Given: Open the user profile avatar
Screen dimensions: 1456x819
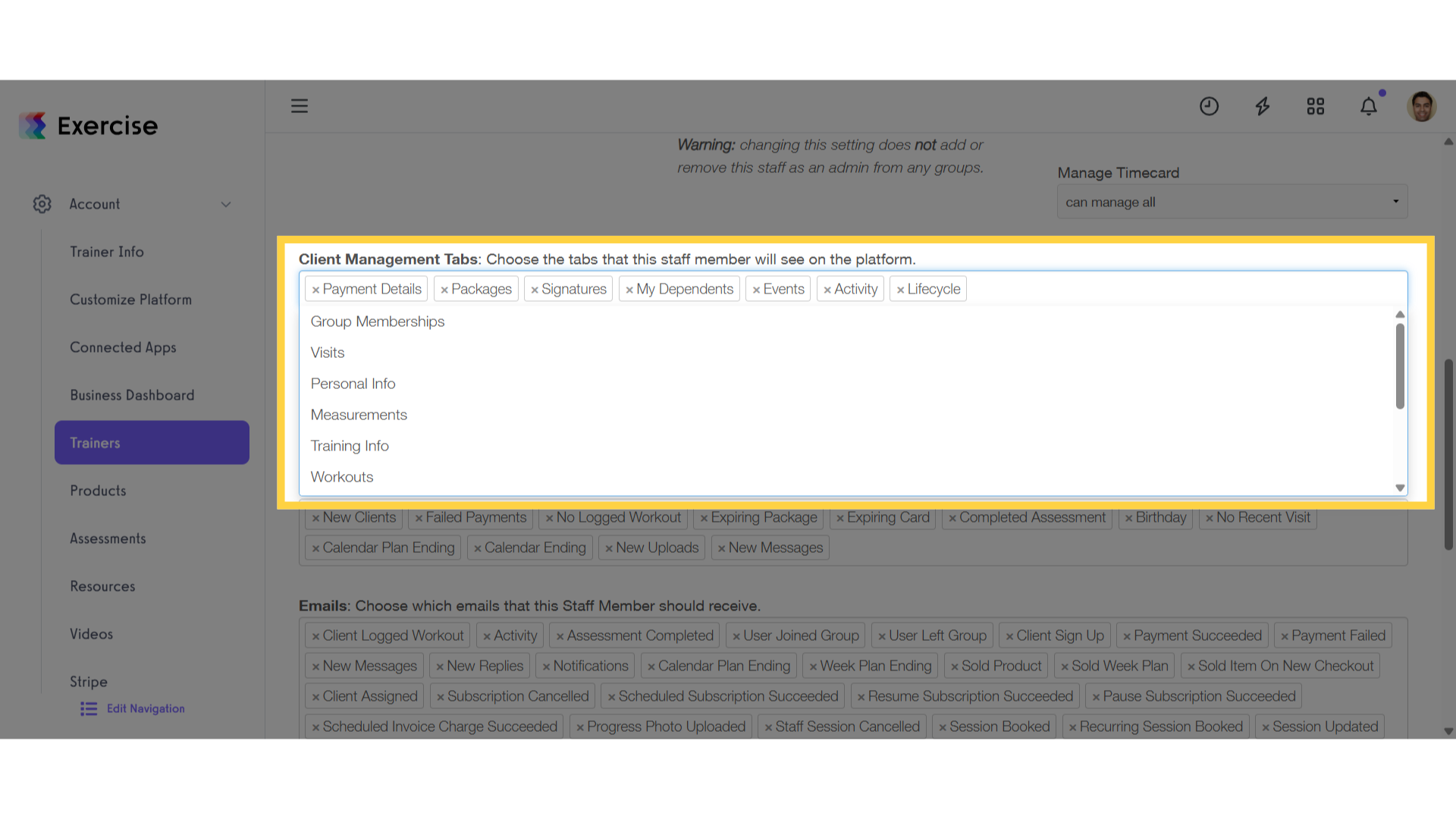Looking at the screenshot, I should pos(1422,106).
